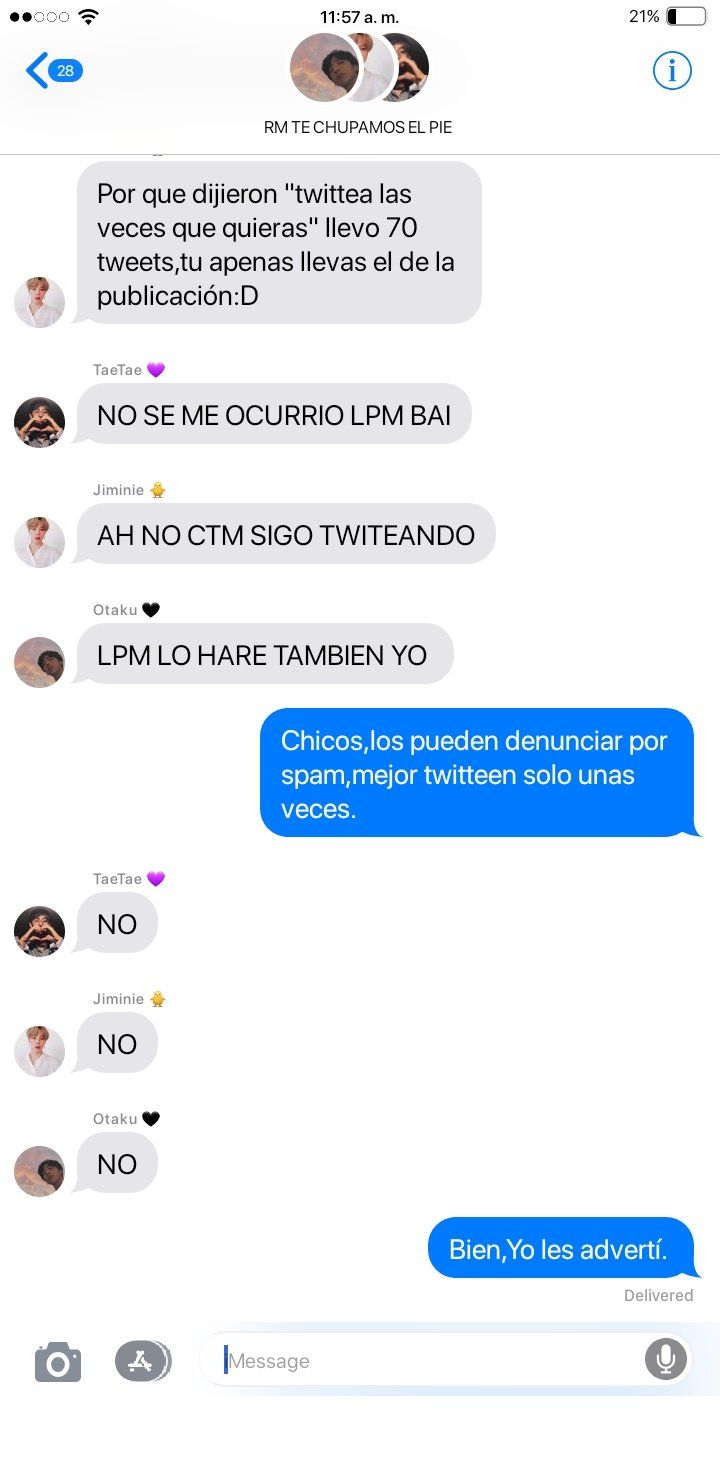Tap the battery indicator in status bar
This screenshot has width=720, height=1480.
pyautogui.click(x=686, y=17)
